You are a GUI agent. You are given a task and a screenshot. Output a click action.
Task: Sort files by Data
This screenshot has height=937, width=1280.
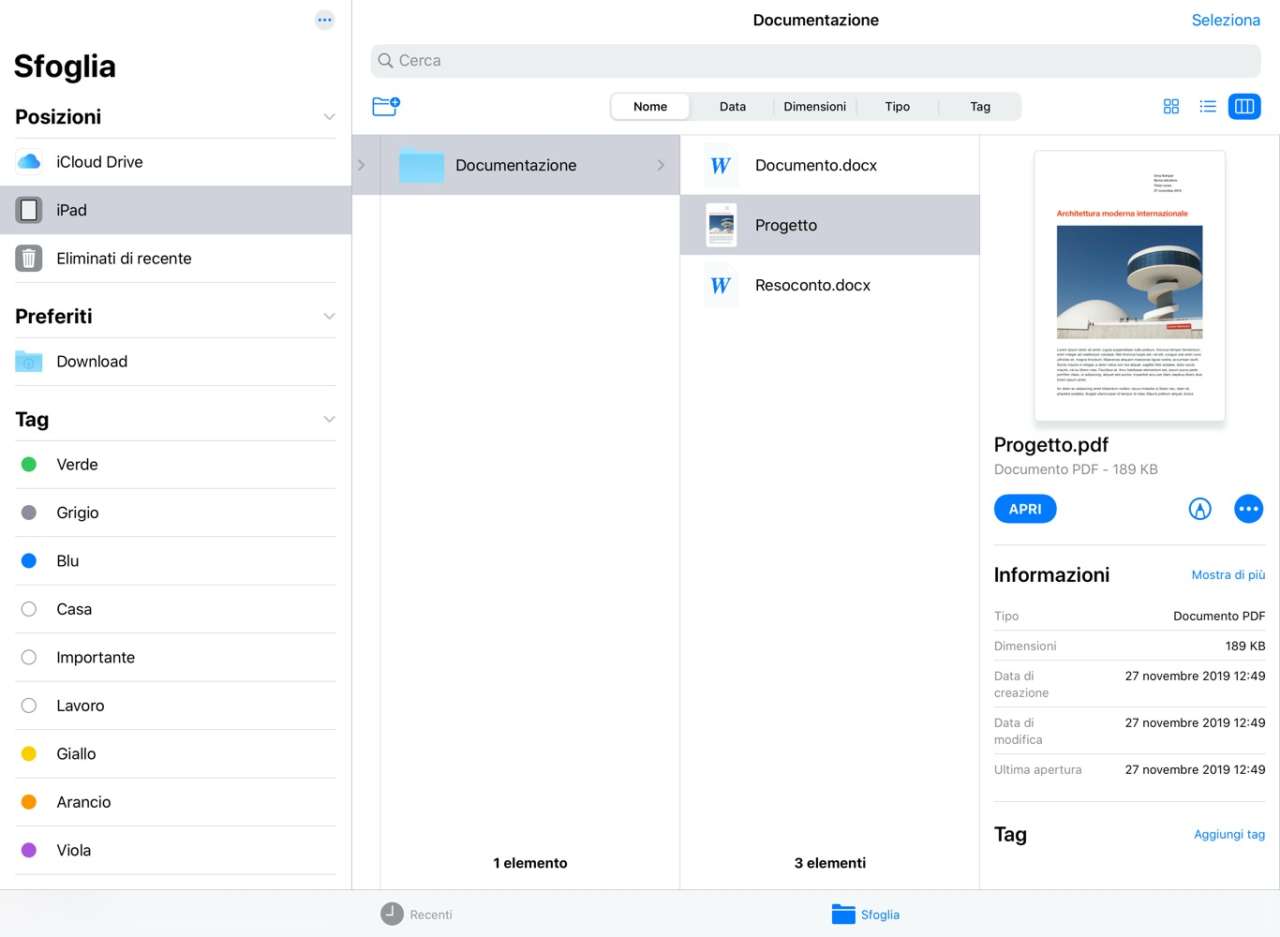(x=733, y=107)
